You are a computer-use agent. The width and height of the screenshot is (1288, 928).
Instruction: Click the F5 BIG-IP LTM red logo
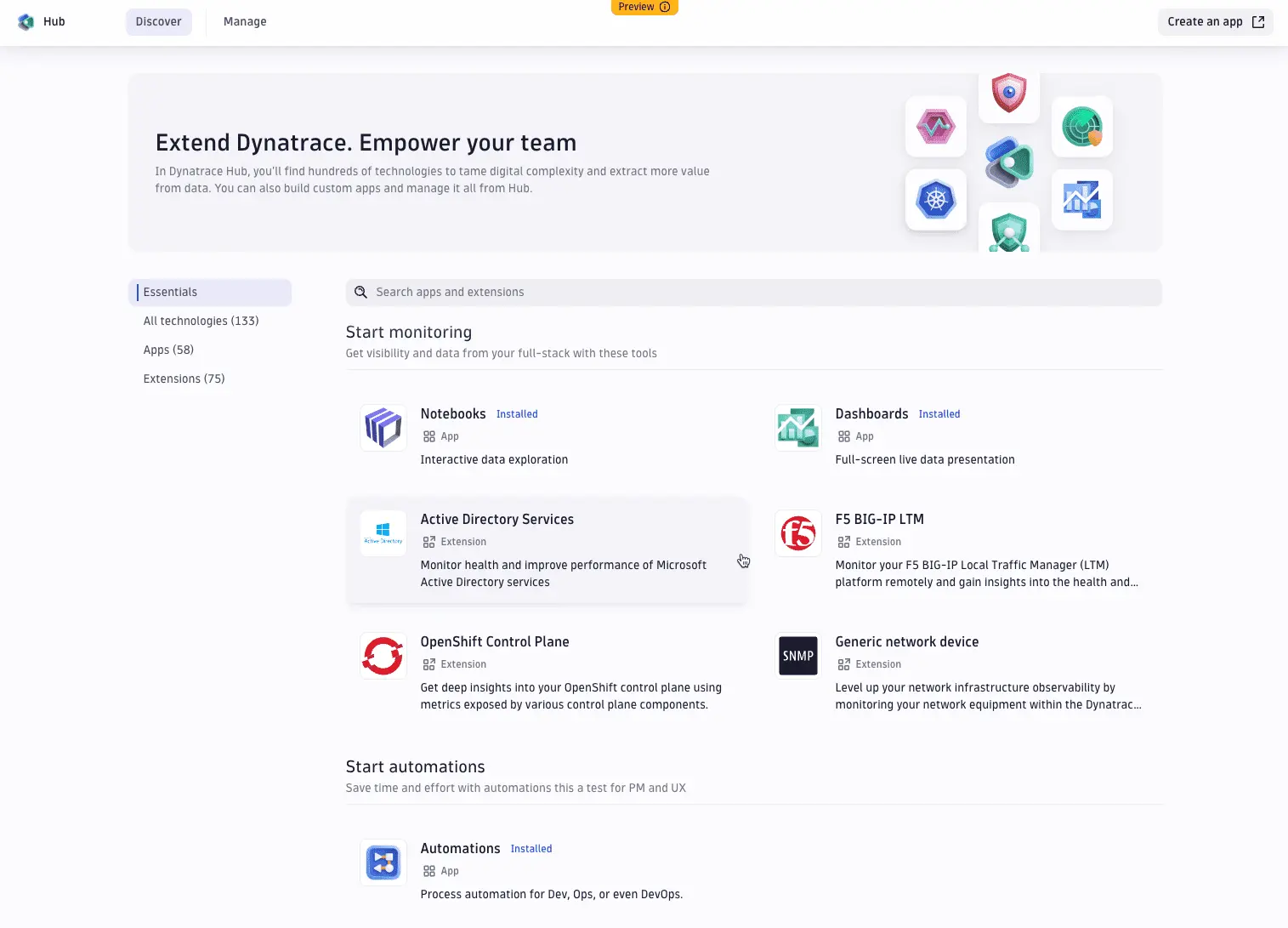point(798,532)
